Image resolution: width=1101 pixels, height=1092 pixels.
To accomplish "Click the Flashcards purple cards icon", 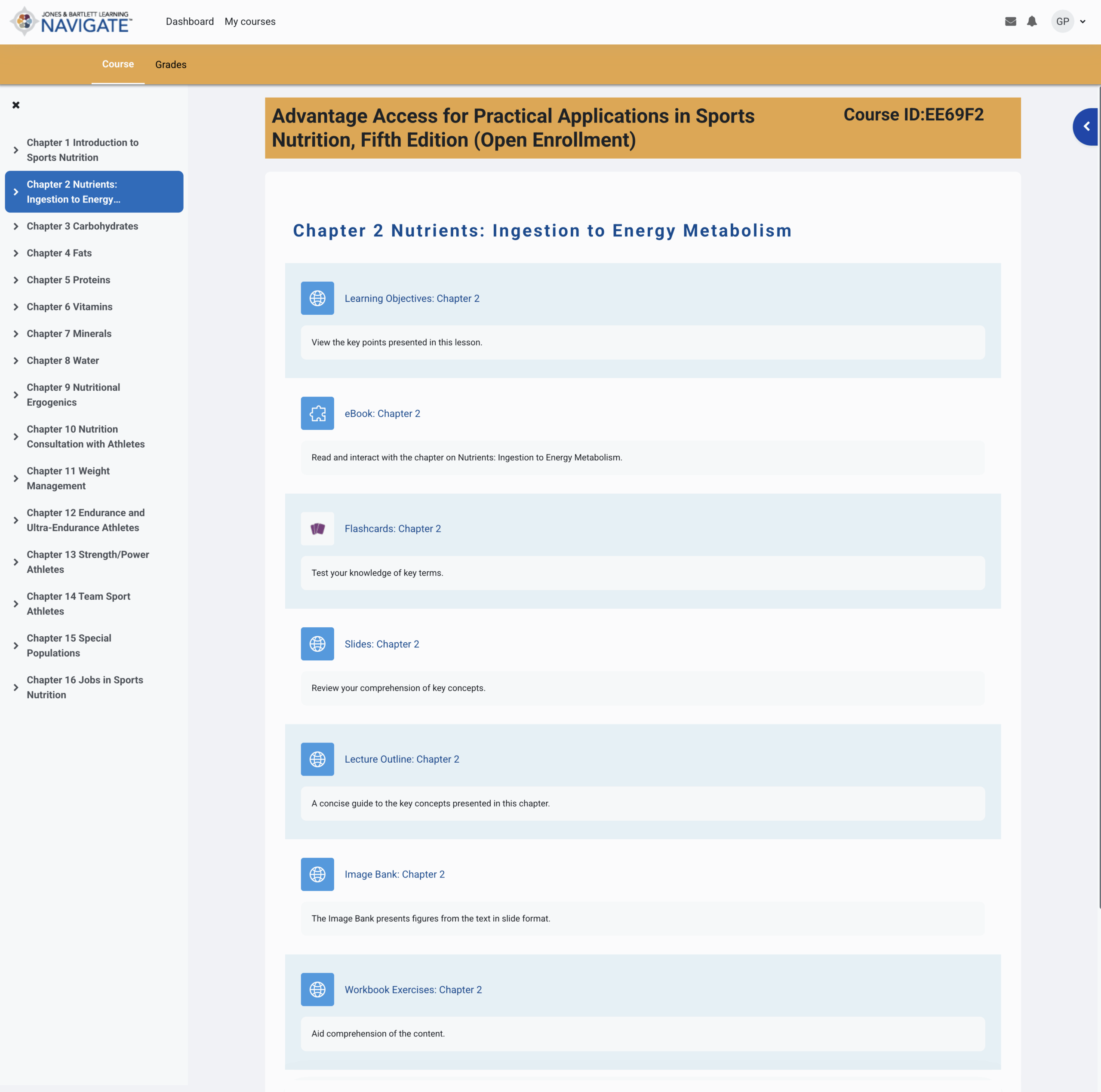I will [x=317, y=529].
